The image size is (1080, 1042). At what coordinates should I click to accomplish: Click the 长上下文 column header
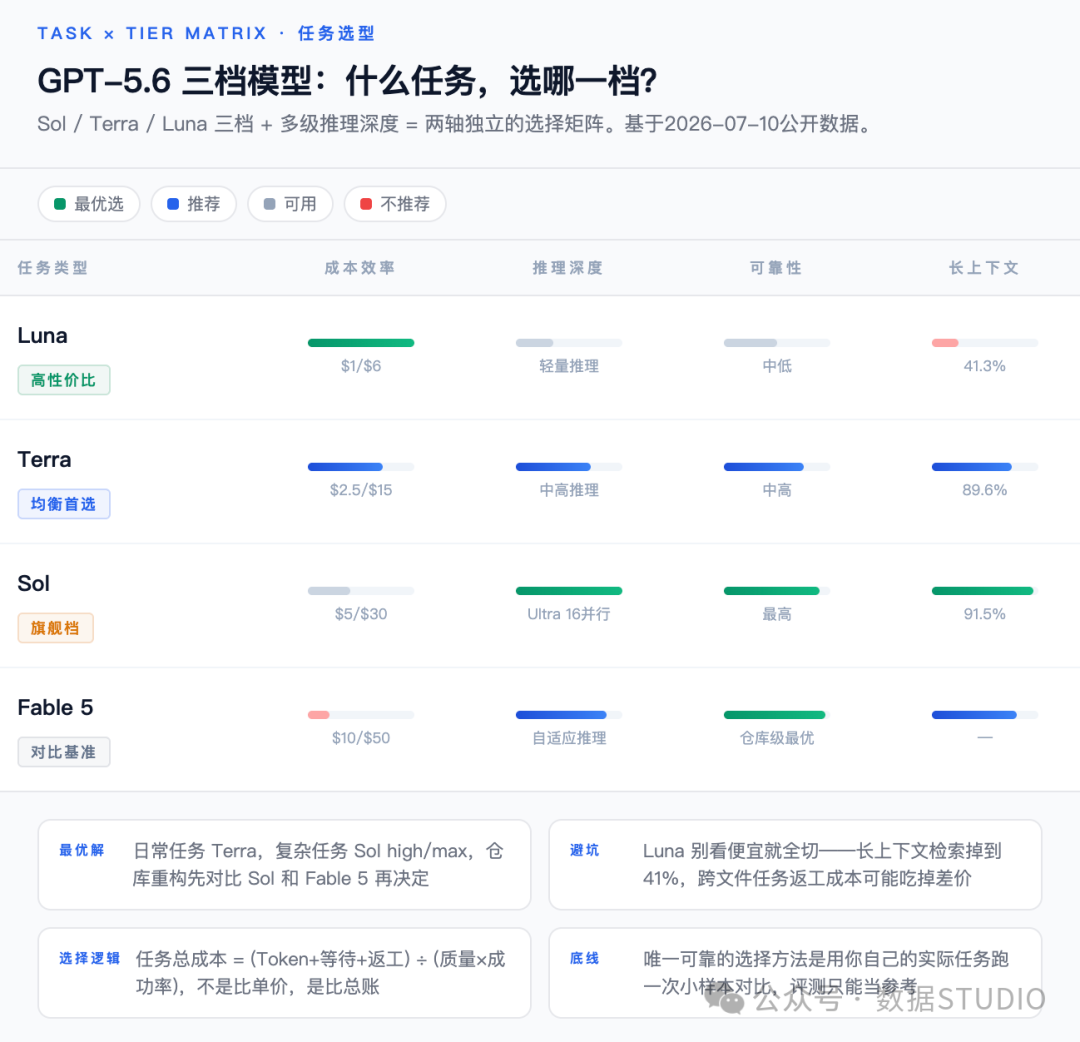pyautogui.click(x=984, y=268)
